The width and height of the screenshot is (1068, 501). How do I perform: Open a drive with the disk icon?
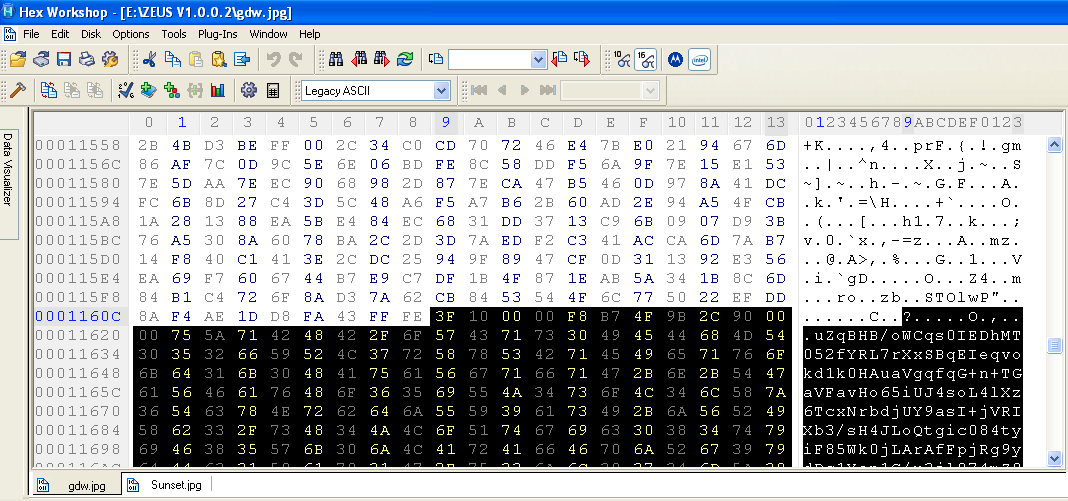41,60
